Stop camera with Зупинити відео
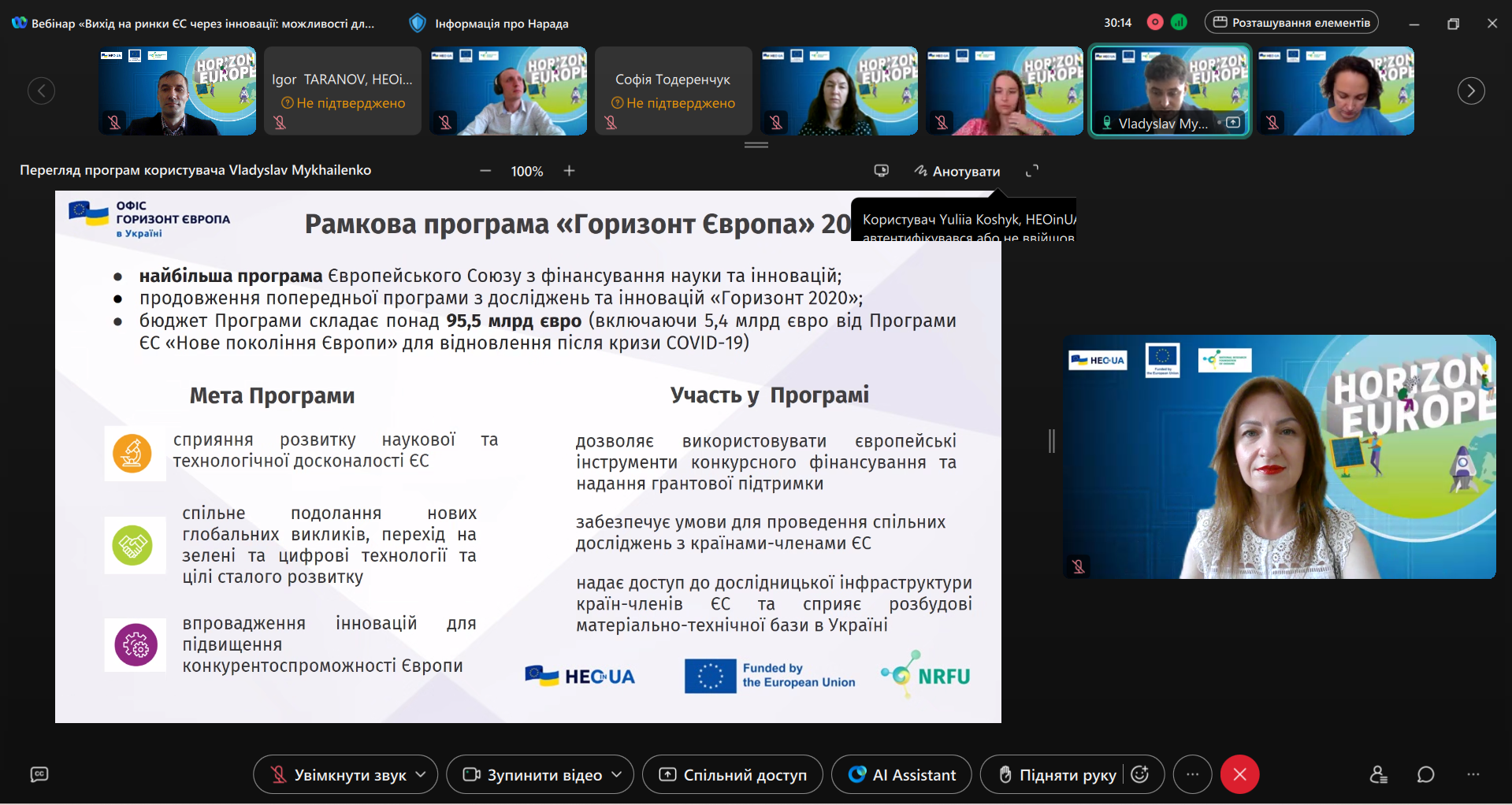Viewport: 1512px width, 805px height. coord(533,775)
